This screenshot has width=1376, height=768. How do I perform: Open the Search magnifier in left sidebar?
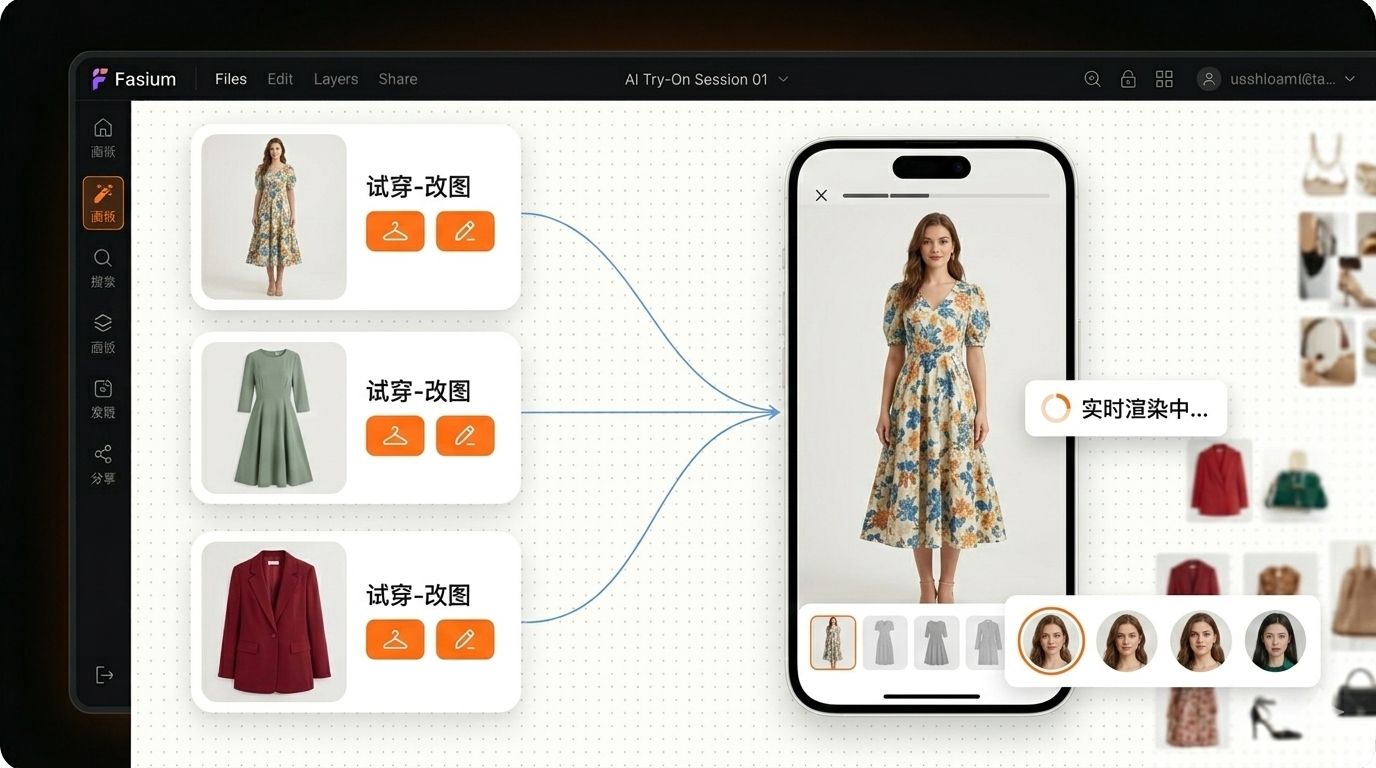pyautogui.click(x=103, y=258)
